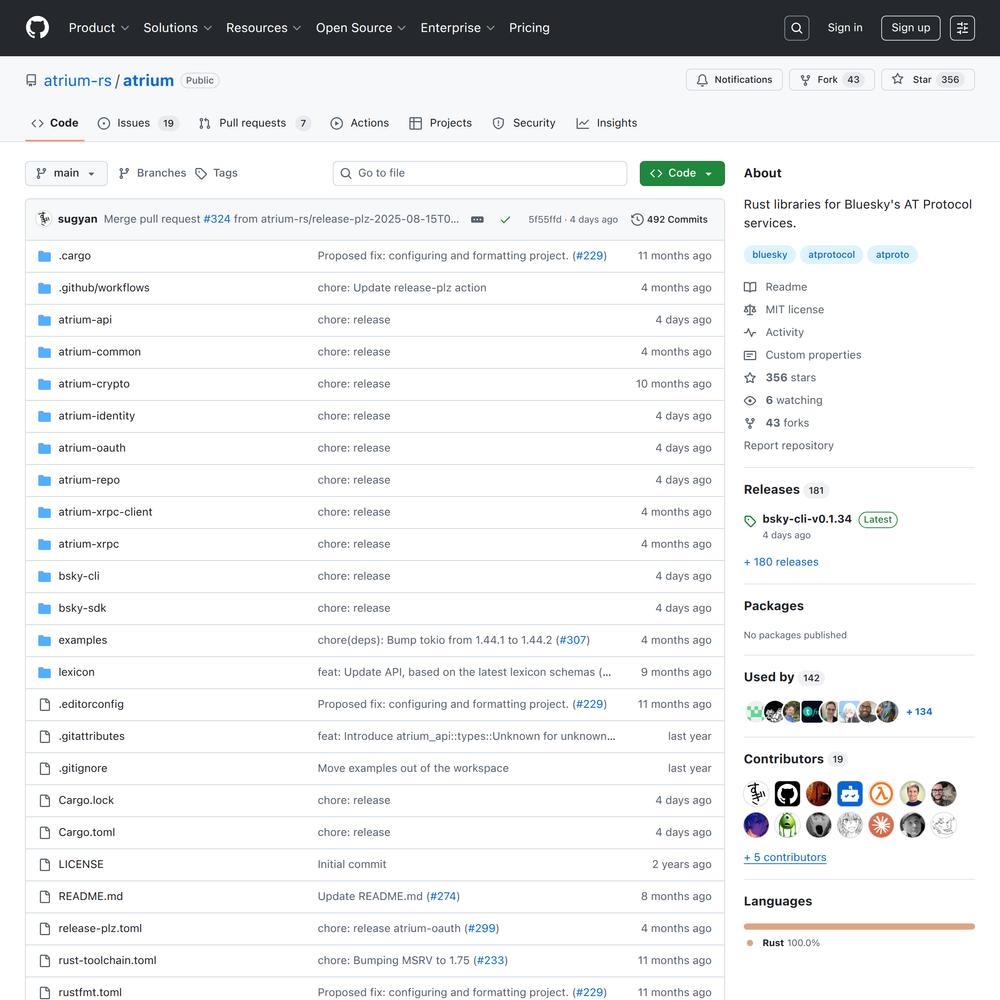Image resolution: width=1000 pixels, height=1000 pixels.
Task: Expand the Resources menu
Action: point(263,28)
